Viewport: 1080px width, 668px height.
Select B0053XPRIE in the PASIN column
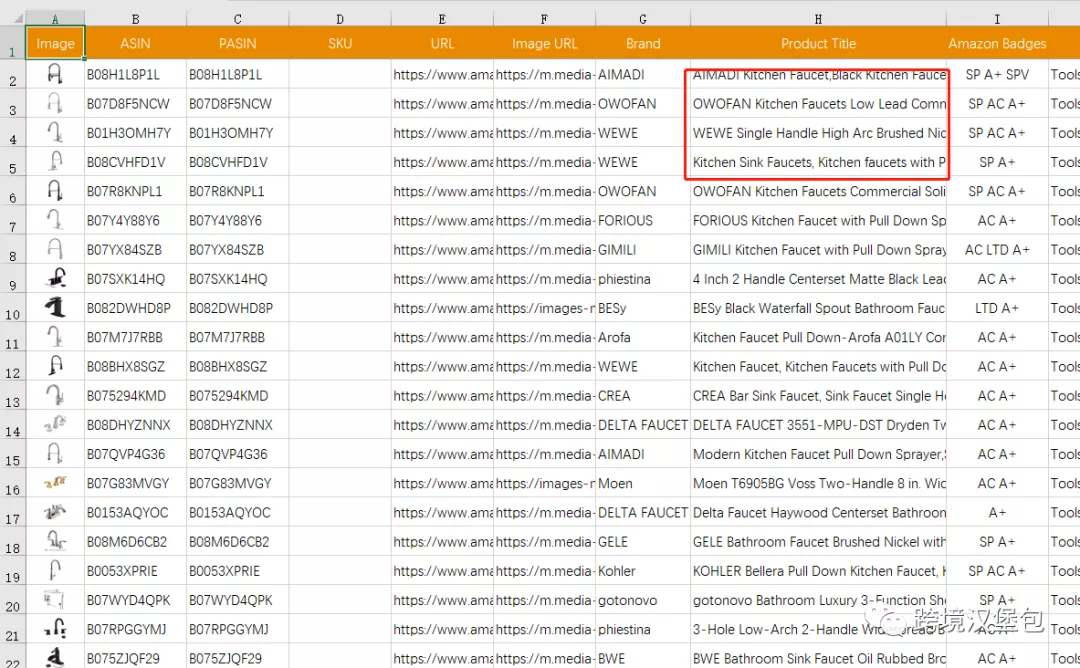tap(237, 571)
